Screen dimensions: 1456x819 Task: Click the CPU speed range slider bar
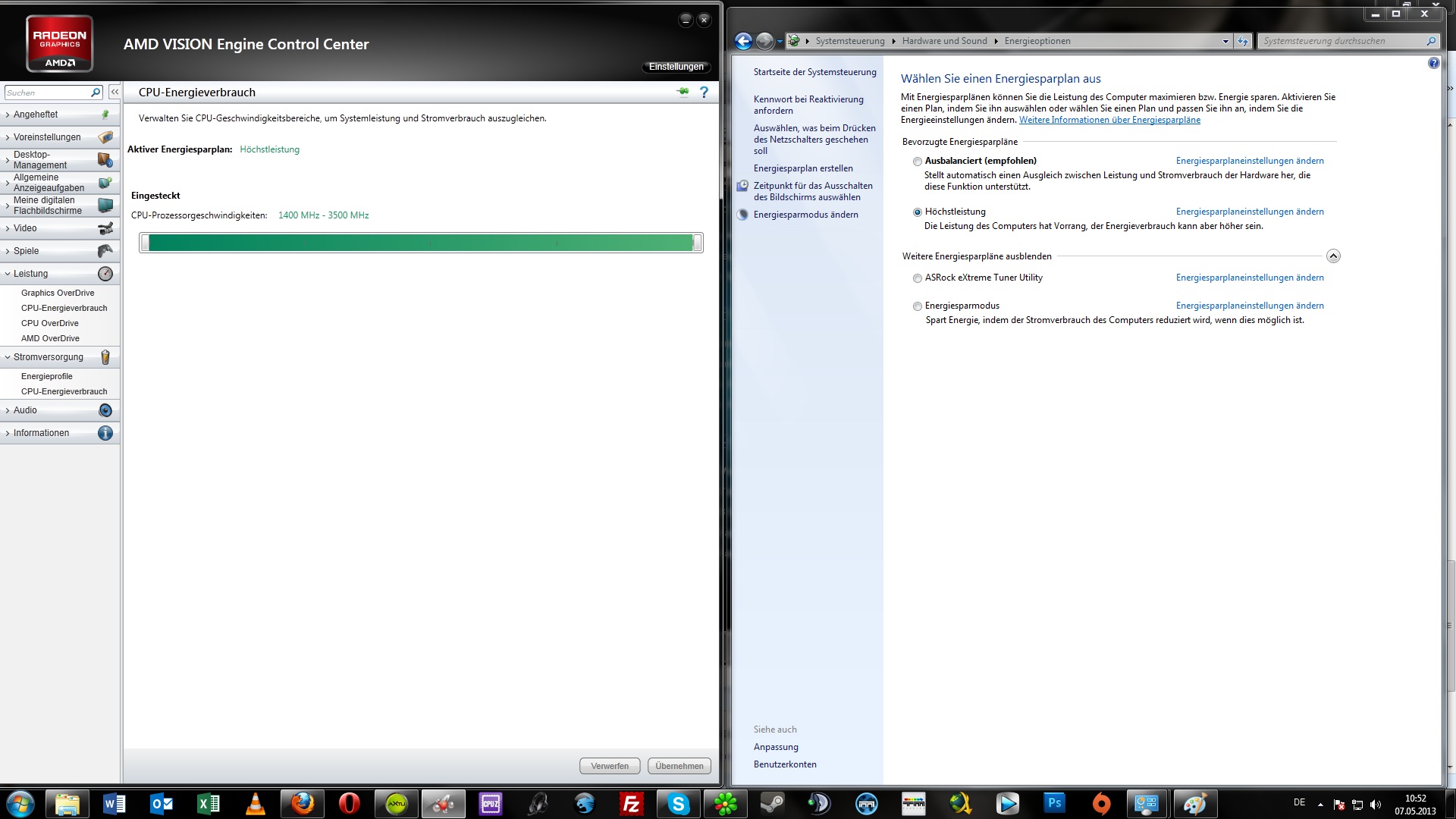421,243
